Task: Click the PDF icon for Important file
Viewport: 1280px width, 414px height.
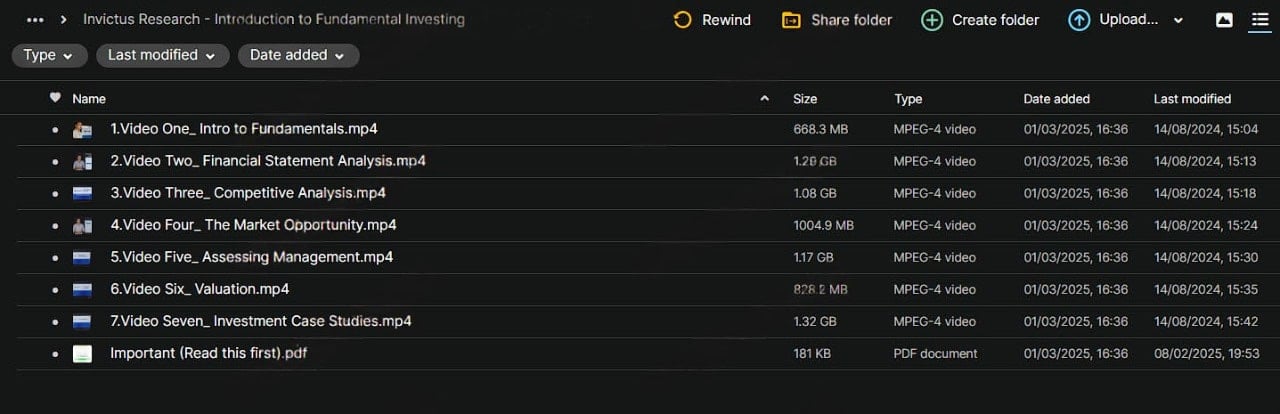Action: coord(82,354)
